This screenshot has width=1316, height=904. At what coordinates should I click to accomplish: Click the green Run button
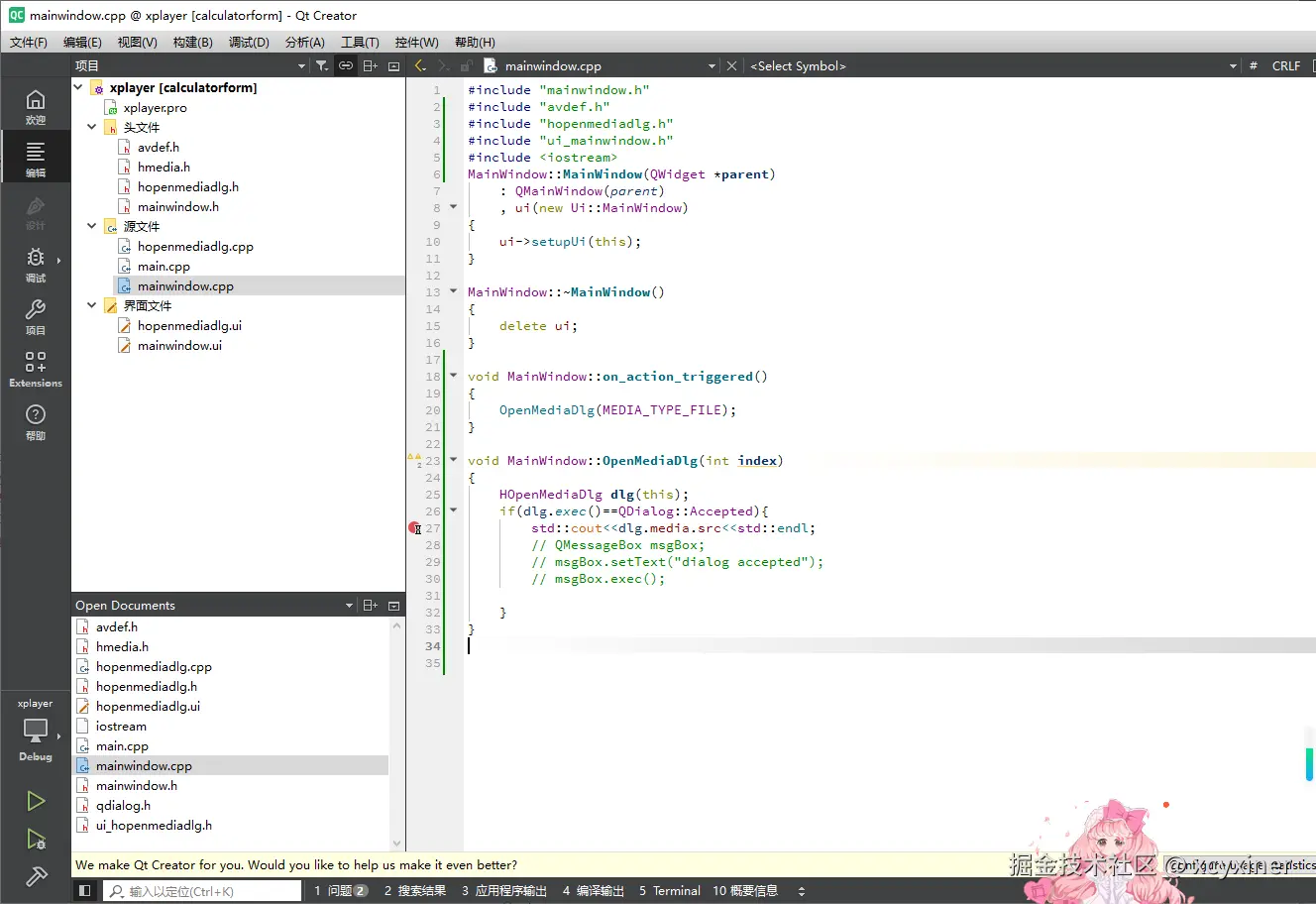pyautogui.click(x=36, y=801)
